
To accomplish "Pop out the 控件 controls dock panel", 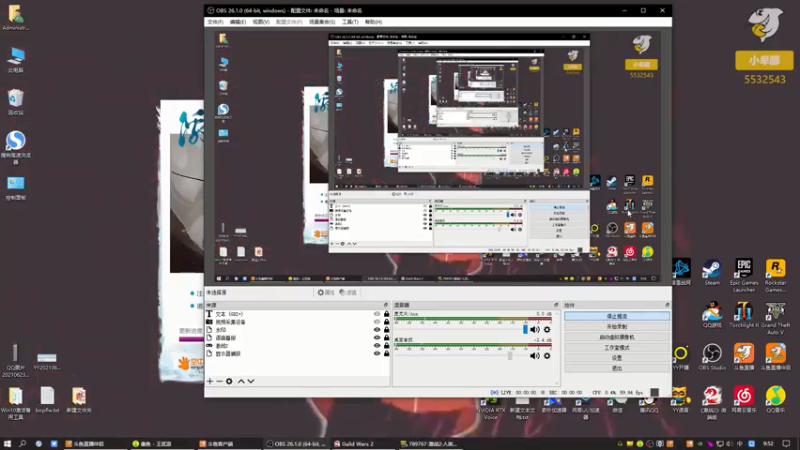I will 667,305.
